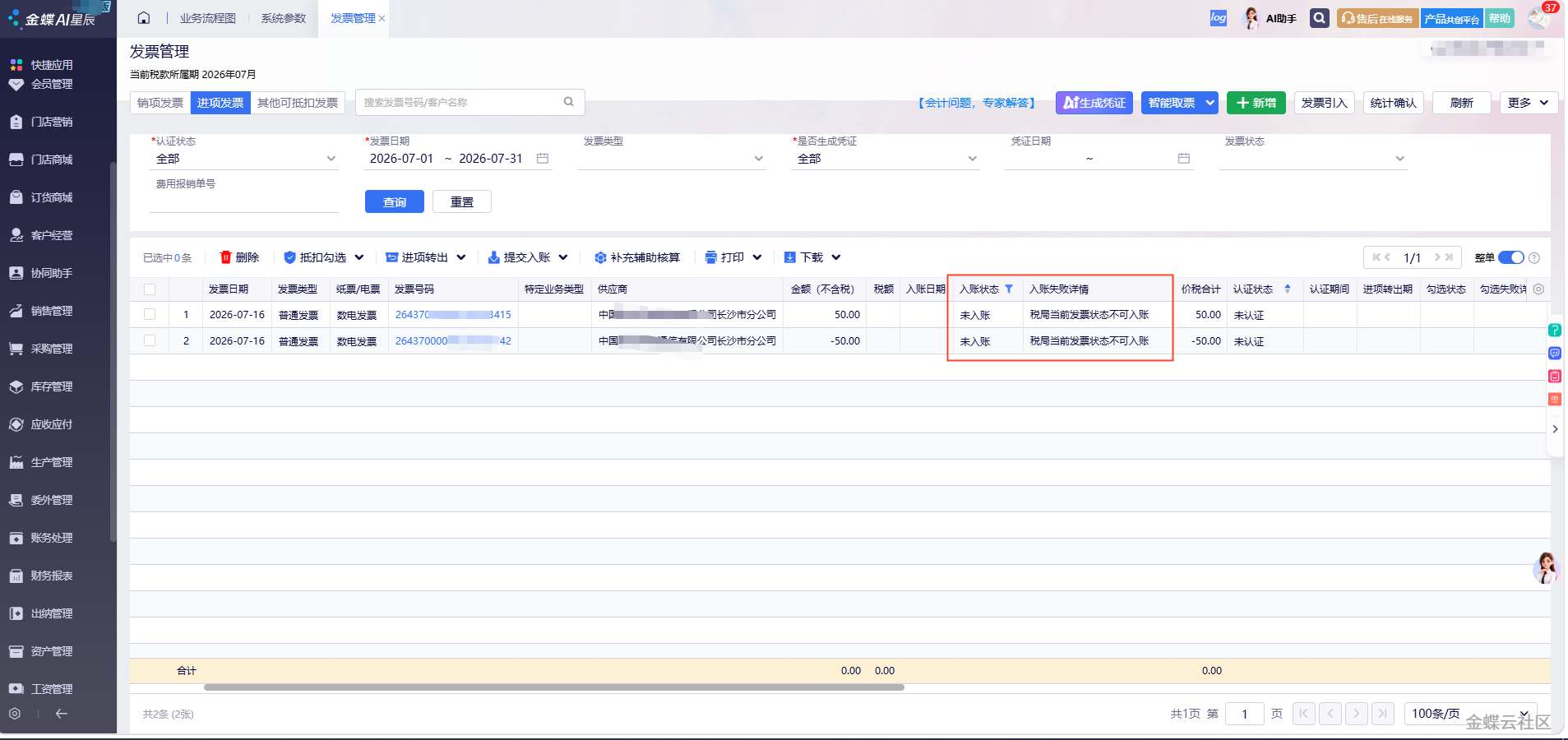The height and width of the screenshot is (740, 1568).
Task: Toggle the 整单 switch
Action: [x=1511, y=257]
